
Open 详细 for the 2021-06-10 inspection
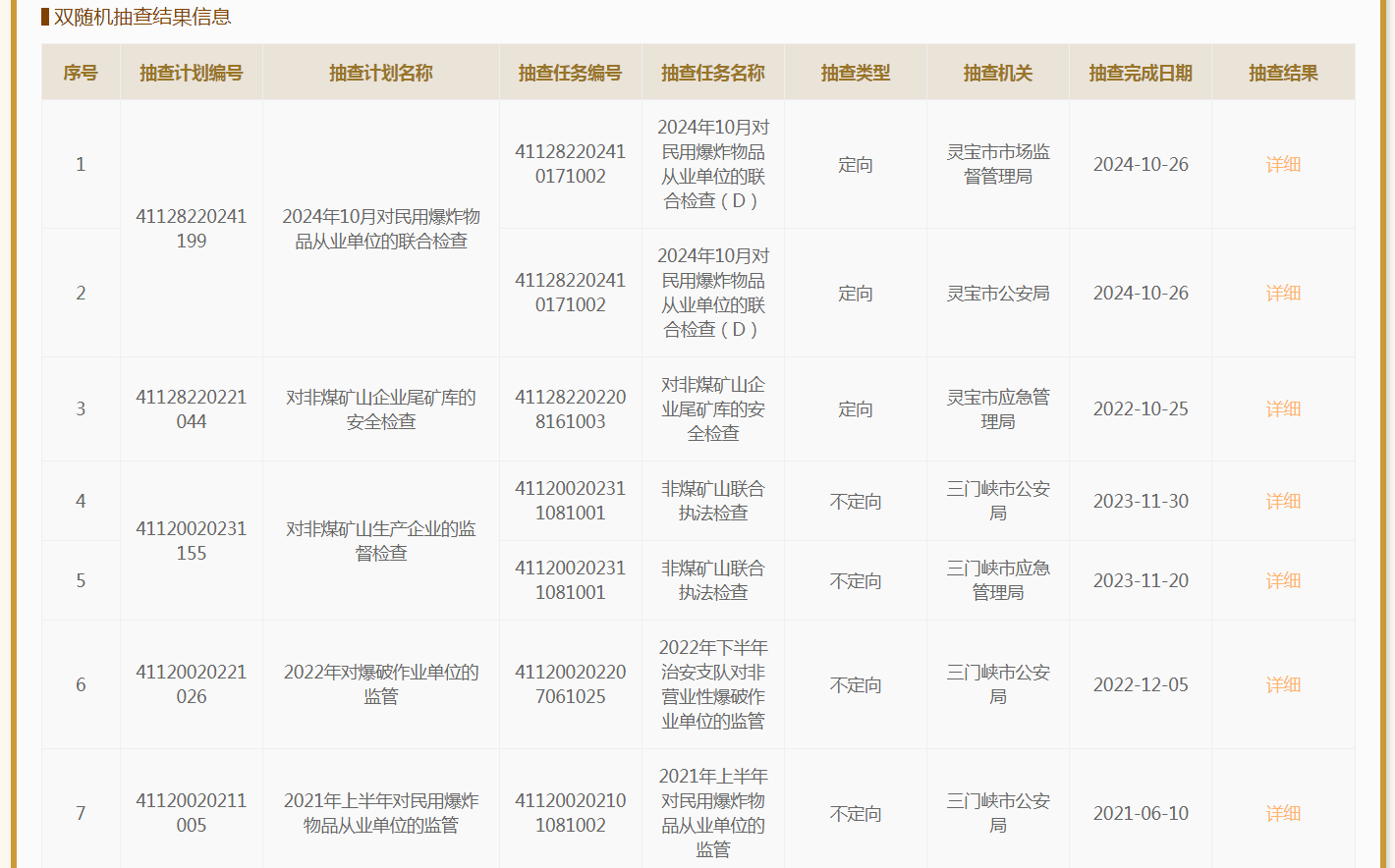point(1283,813)
